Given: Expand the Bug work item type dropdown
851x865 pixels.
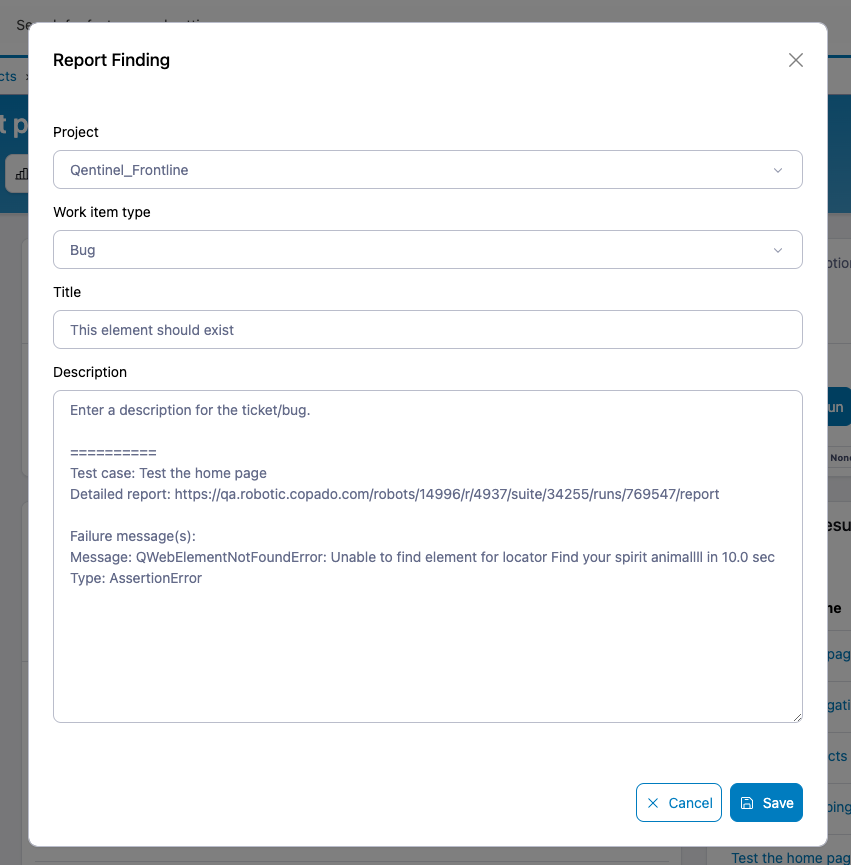Looking at the screenshot, I should 427,250.
